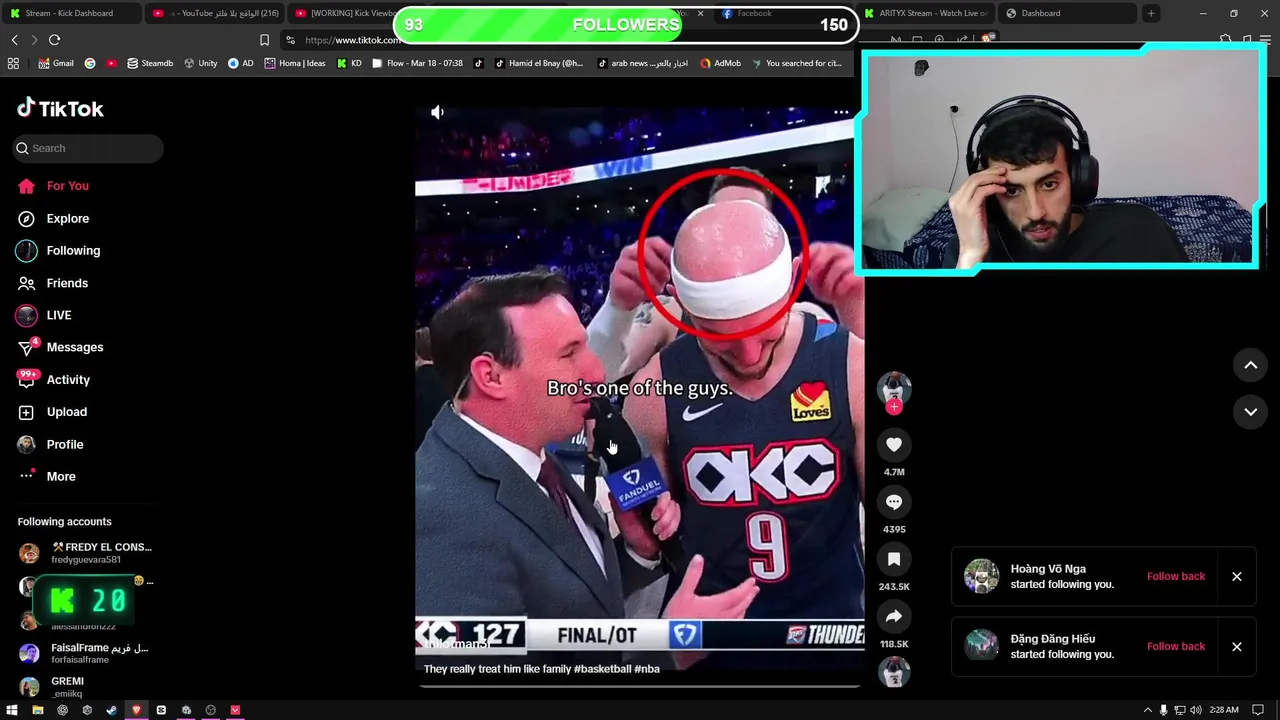Screen dimensions: 1280x720
Task: Switch to the YouTube (216) tab
Action: point(214,13)
